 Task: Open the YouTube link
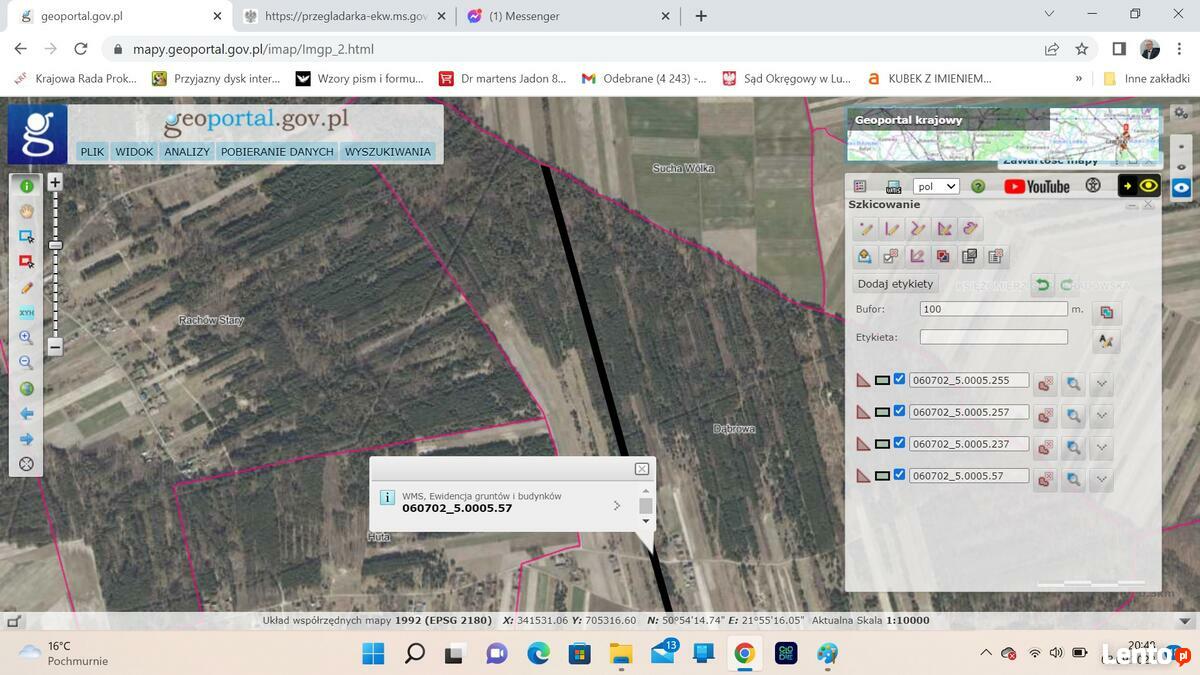1036,186
